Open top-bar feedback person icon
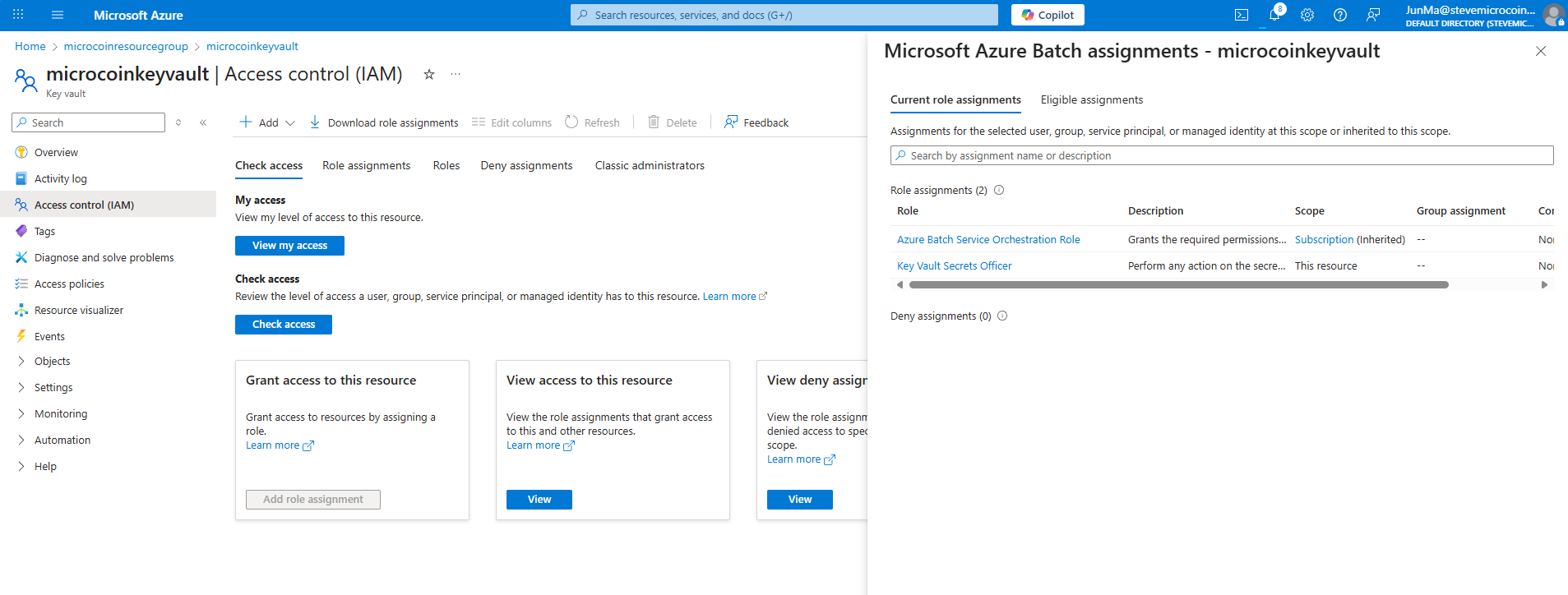This screenshot has width=1568, height=595. pyautogui.click(x=1373, y=15)
